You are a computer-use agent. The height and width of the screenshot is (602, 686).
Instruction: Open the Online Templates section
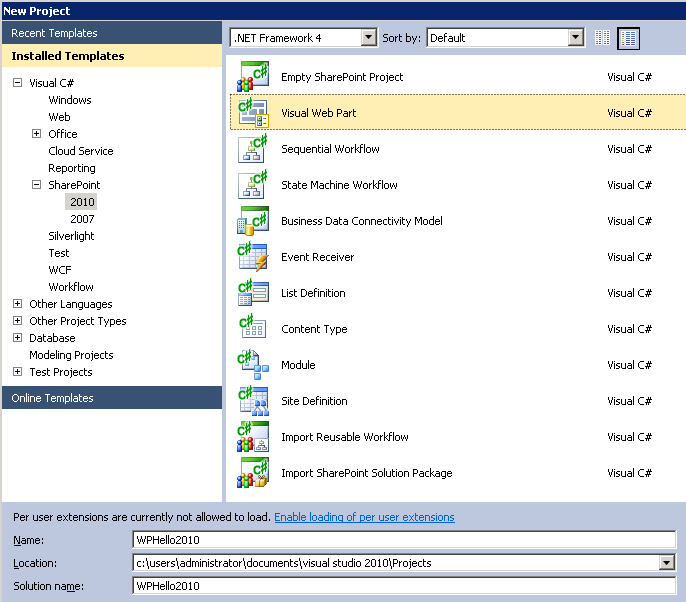(x=112, y=398)
